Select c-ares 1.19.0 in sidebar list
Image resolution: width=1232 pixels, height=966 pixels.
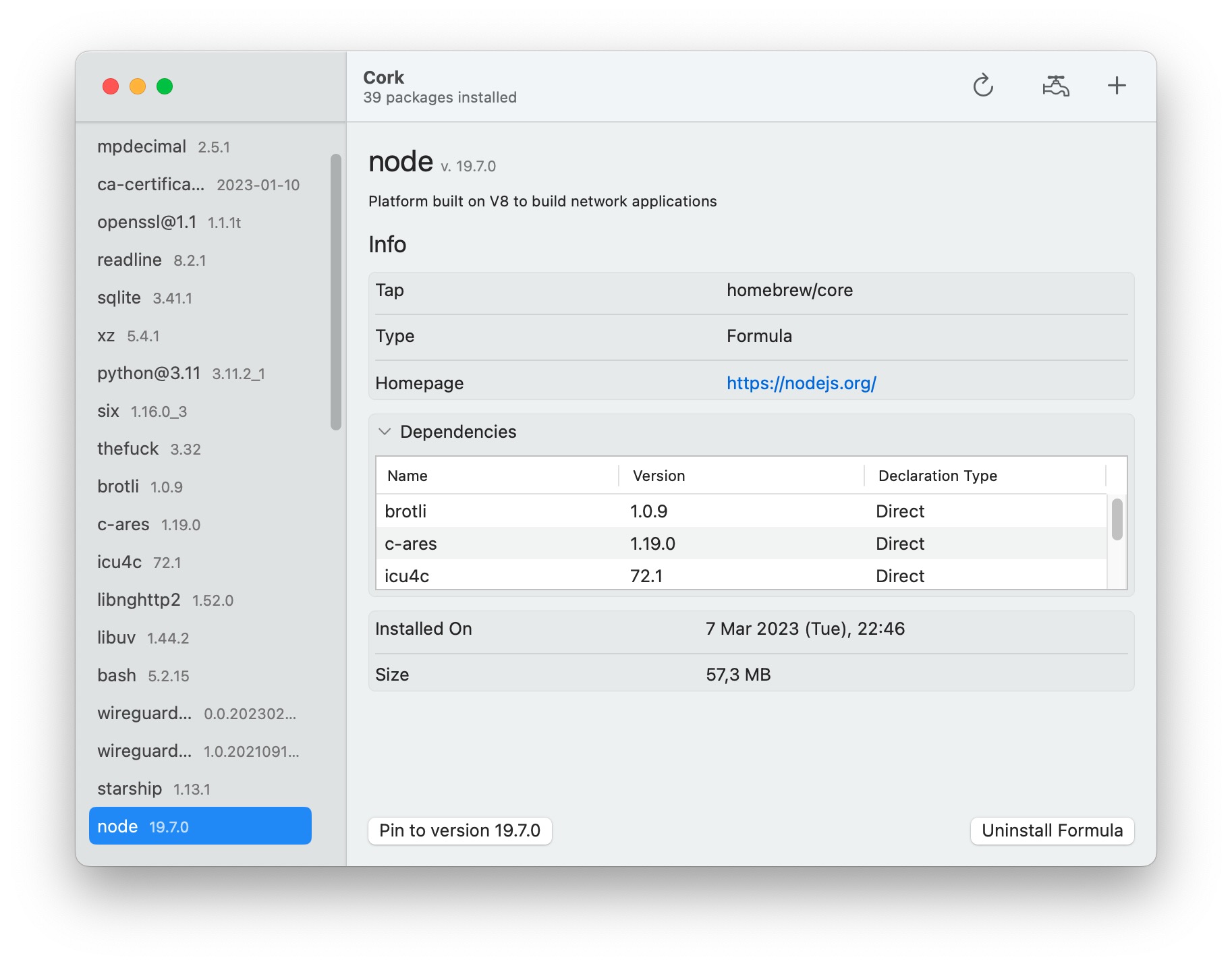(x=200, y=524)
